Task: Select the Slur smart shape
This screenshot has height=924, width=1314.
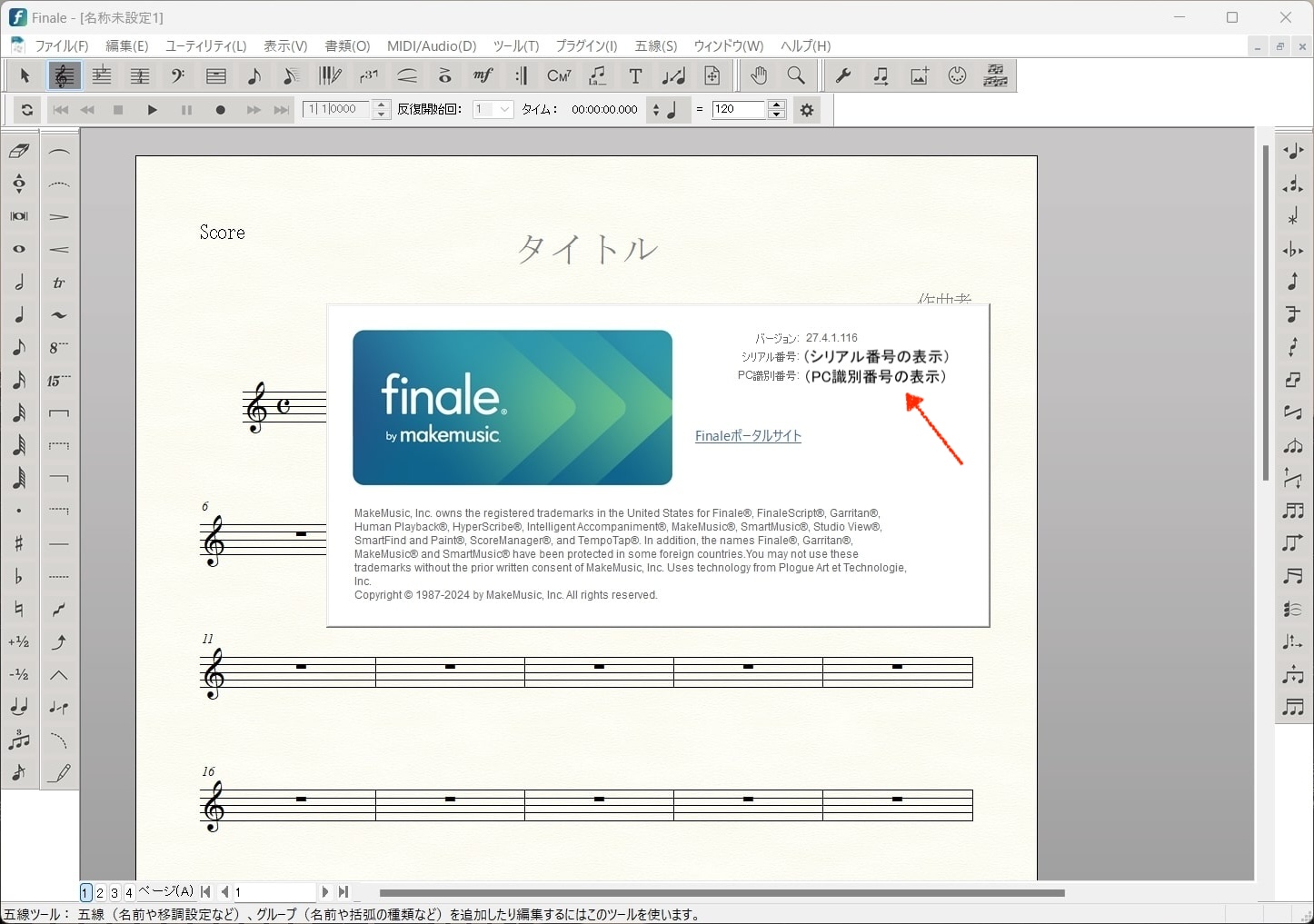Action: tap(59, 152)
